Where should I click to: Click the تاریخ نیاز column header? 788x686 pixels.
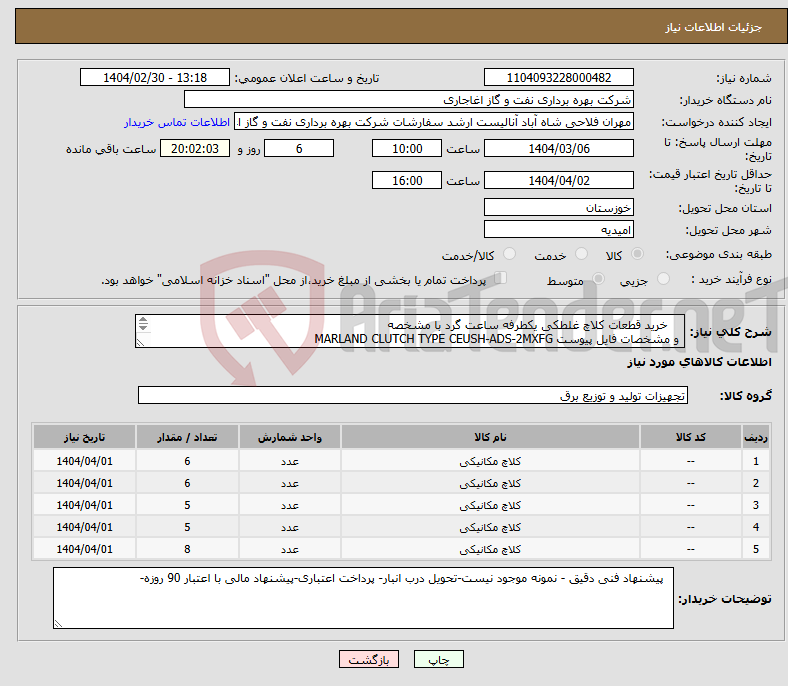point(85,438)
